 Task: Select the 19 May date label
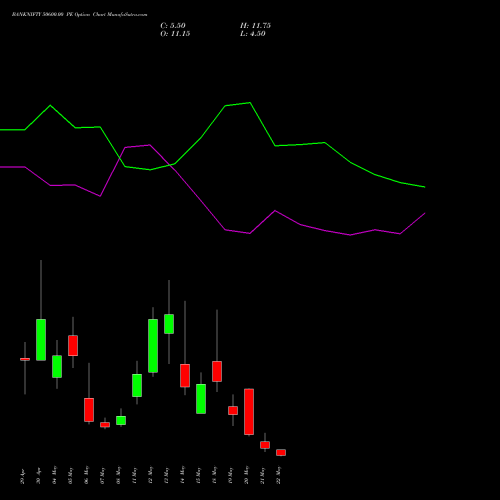(x=230, y=475)
